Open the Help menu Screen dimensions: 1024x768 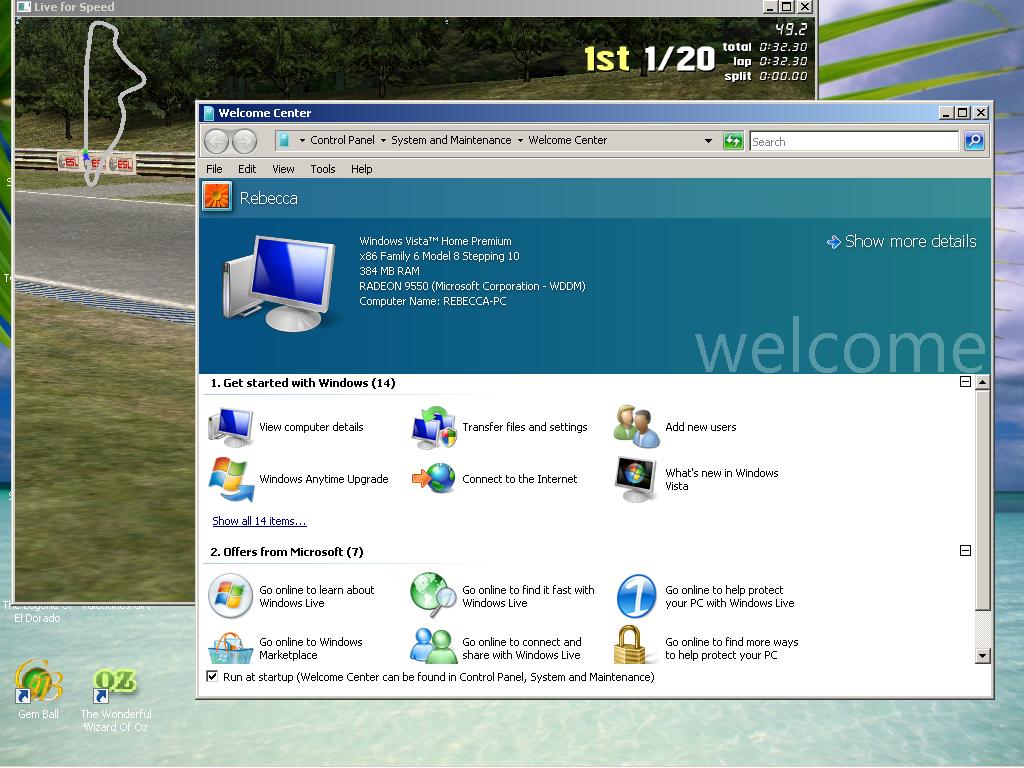[x=361, y=169]
